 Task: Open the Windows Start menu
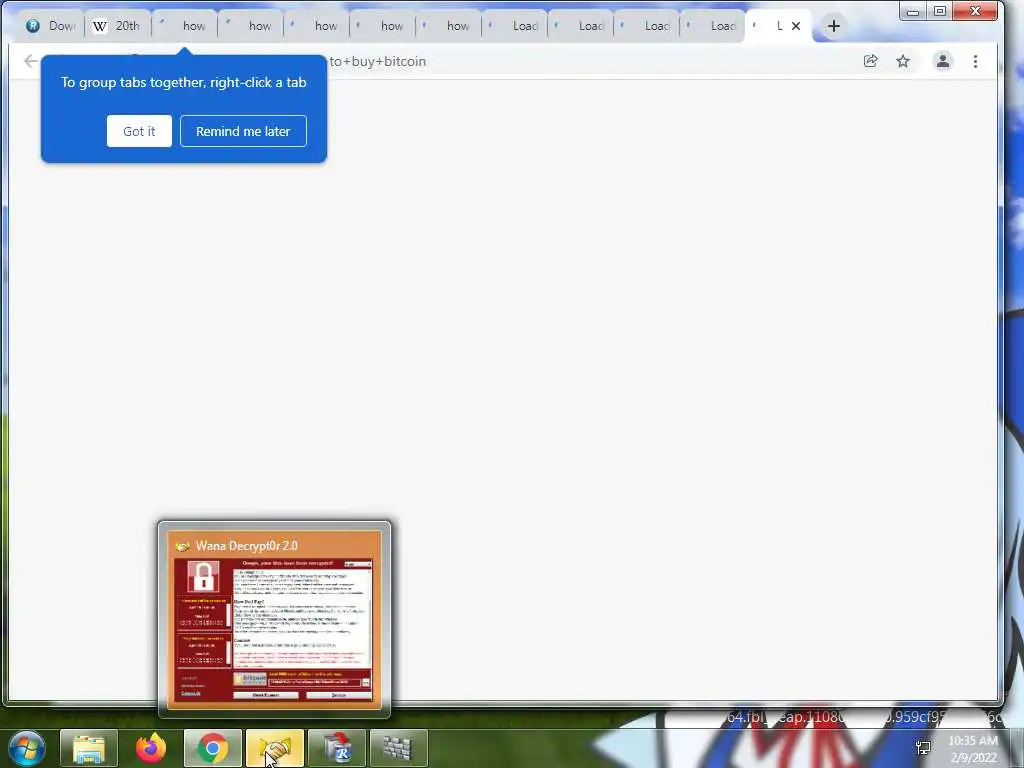point(27,748)
